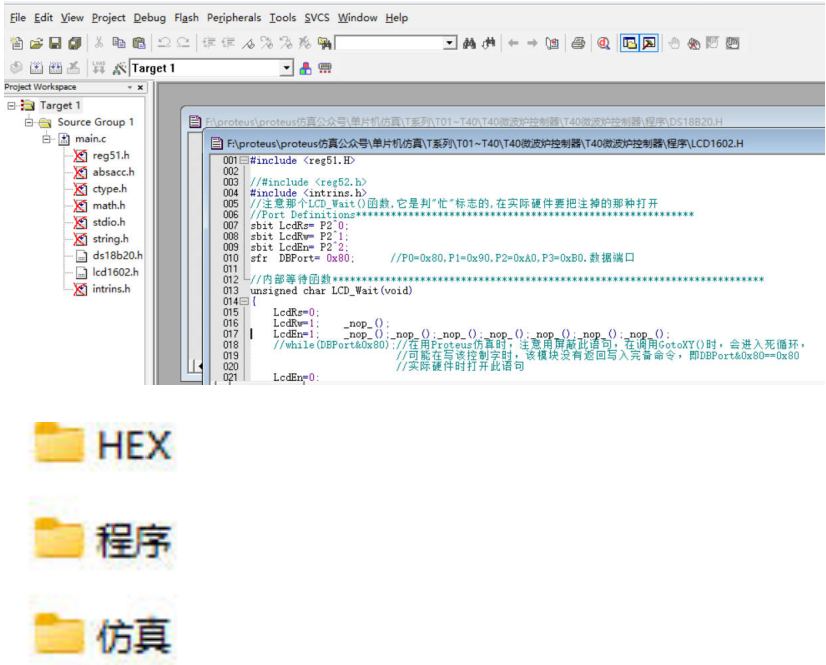Select lcd1602.h in the project tree

tap(115, 272)
